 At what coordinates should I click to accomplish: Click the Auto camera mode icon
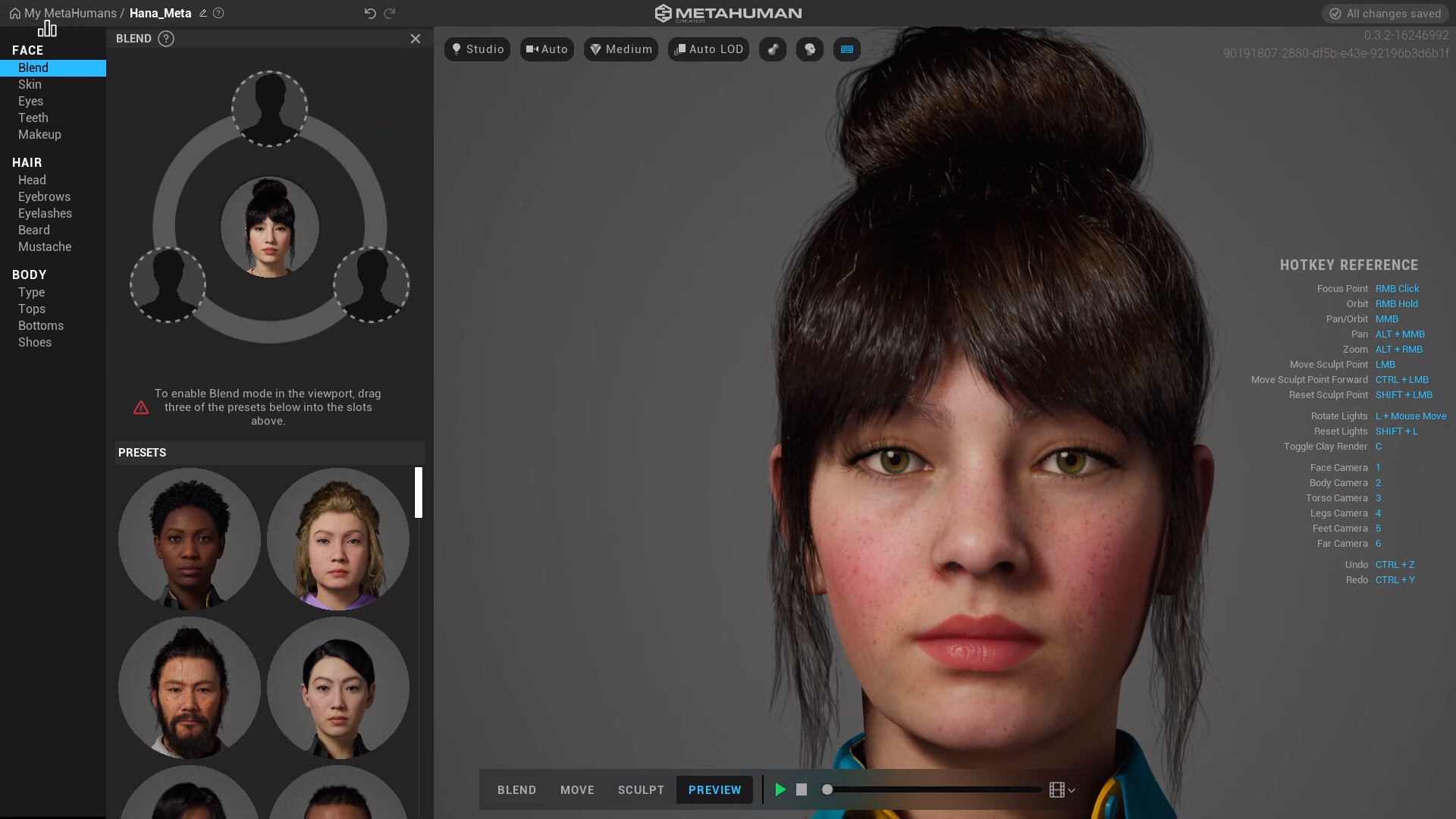546,49
